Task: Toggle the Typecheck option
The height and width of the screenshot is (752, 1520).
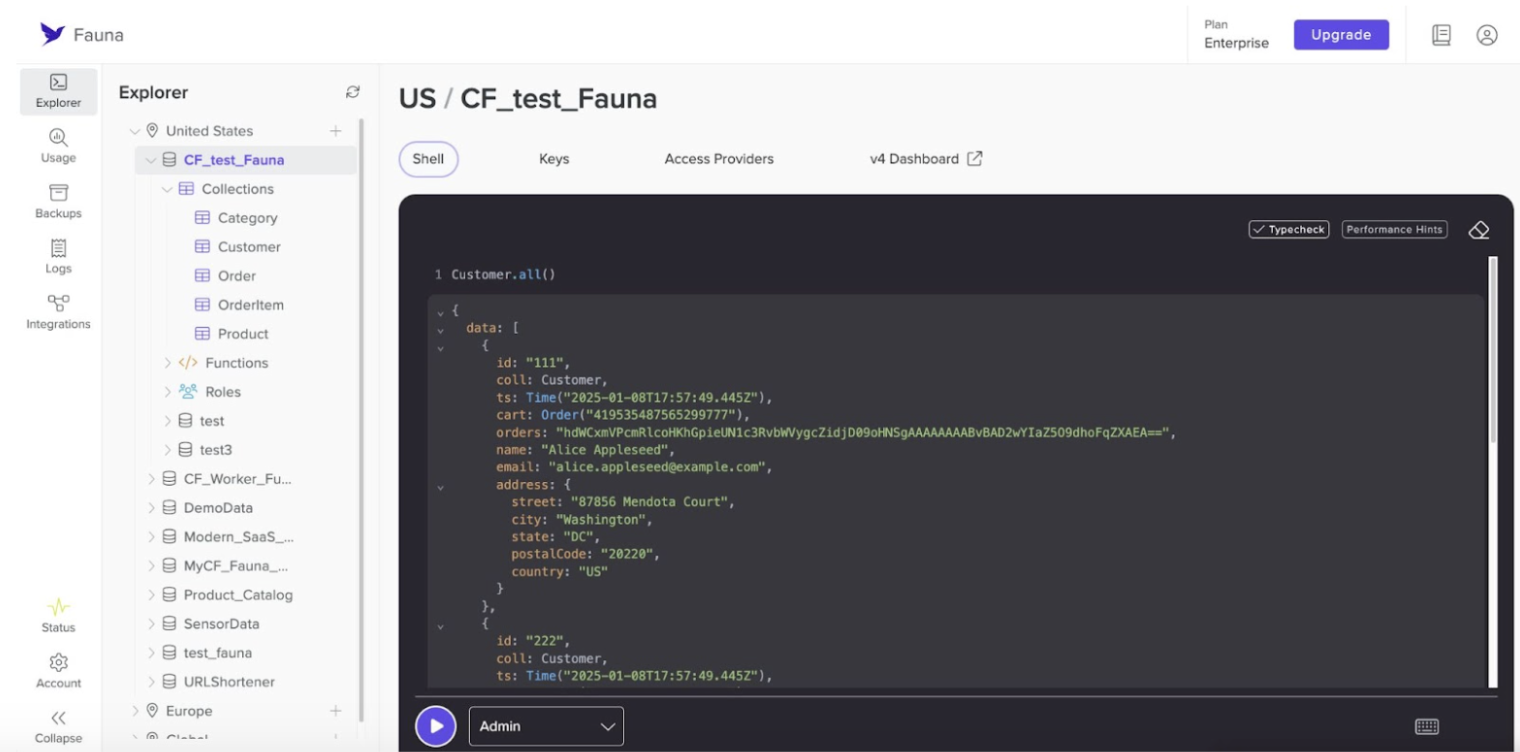Action: click(1289, 229)
